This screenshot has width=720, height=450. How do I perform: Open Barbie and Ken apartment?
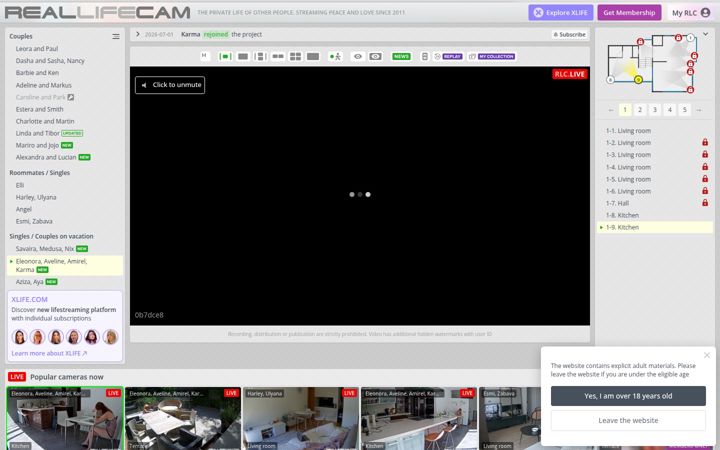(37, 73)
